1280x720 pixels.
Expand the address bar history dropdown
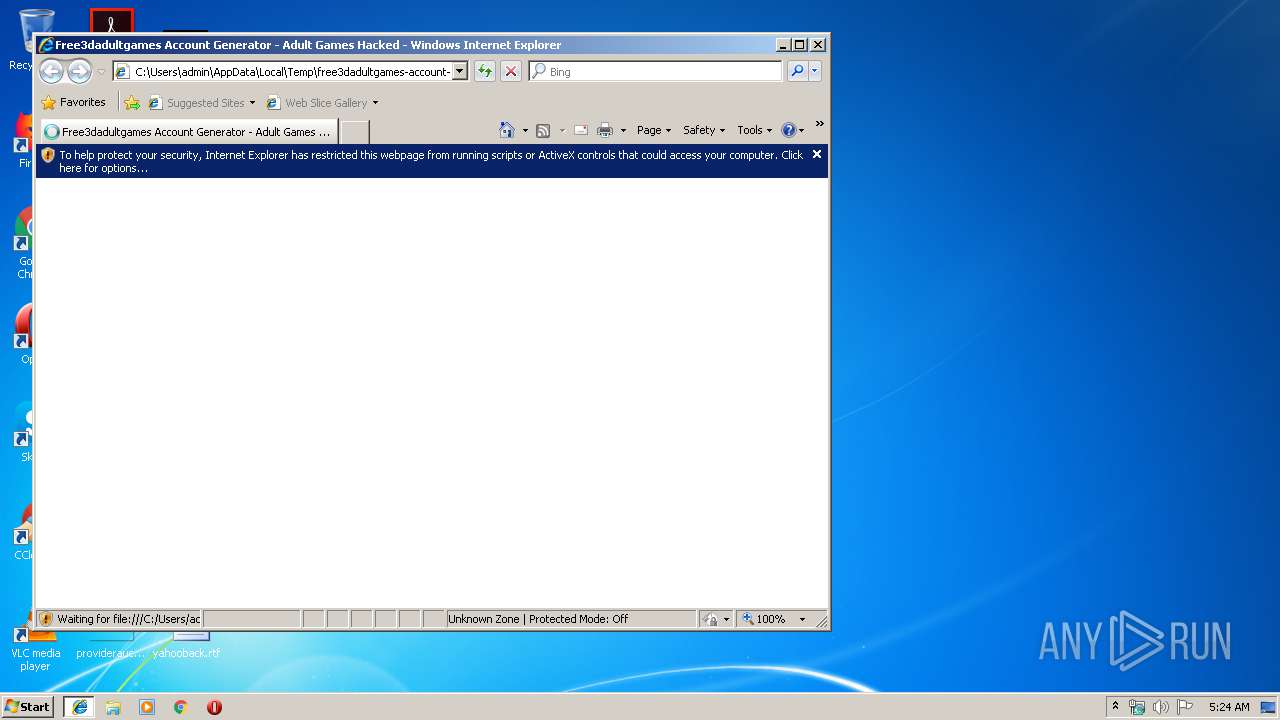coord(460,72)
